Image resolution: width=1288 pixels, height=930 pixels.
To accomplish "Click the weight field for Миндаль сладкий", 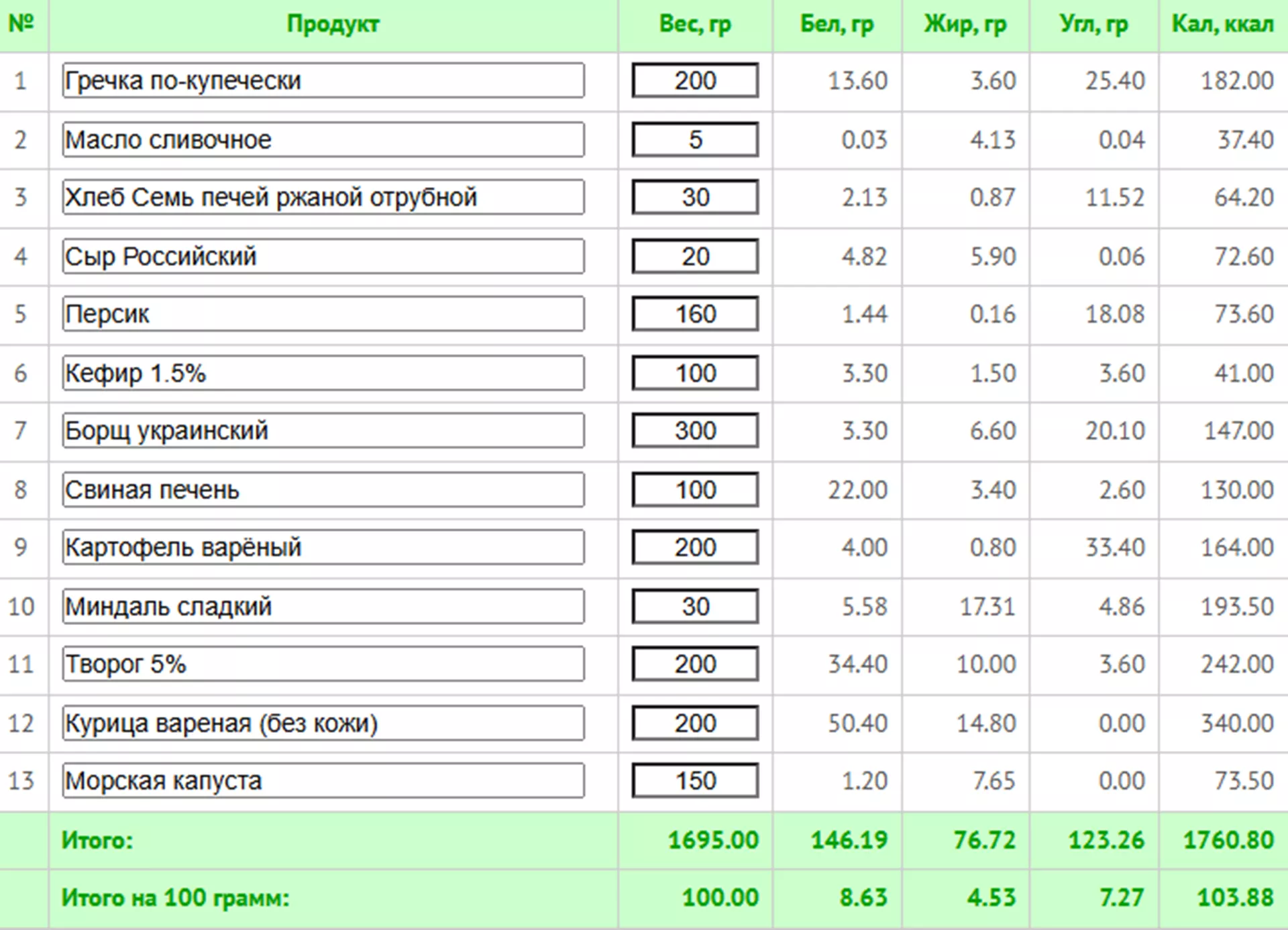I will [695, 606].
